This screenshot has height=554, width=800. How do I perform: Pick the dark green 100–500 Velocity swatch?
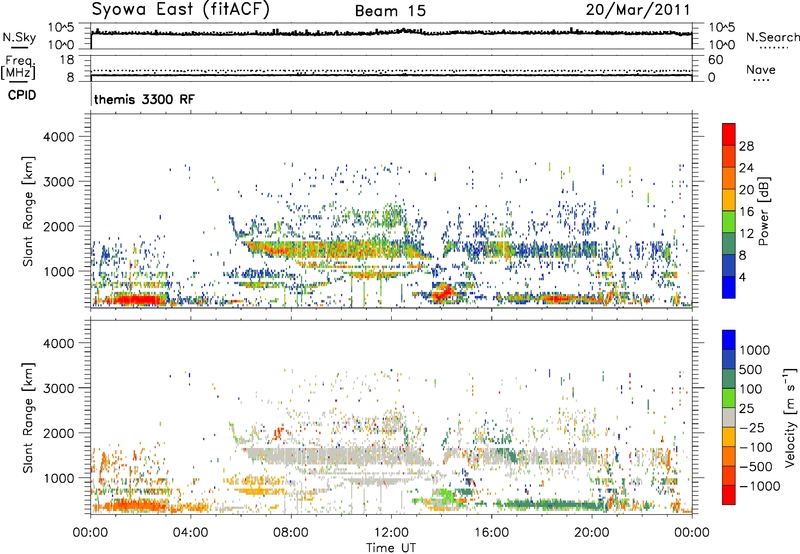click(x=729, y=379)
